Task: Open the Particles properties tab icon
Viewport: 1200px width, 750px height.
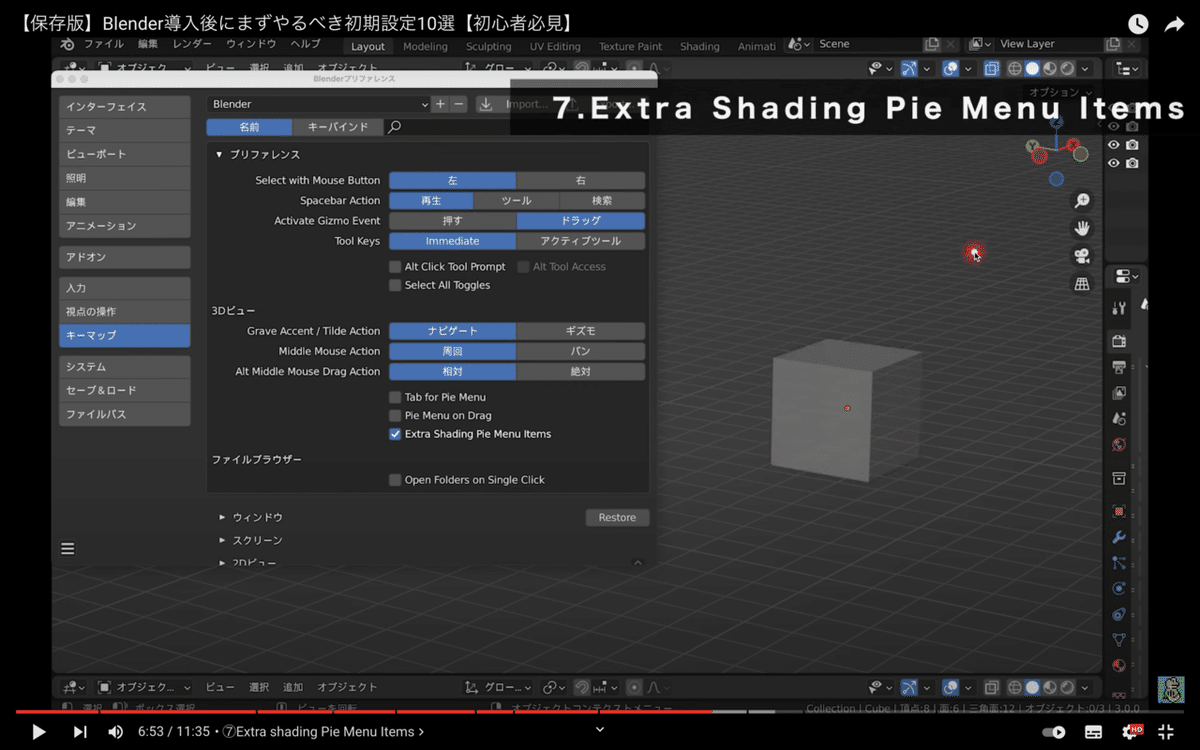Action: pyautogui.click(x=1119, y=563)
